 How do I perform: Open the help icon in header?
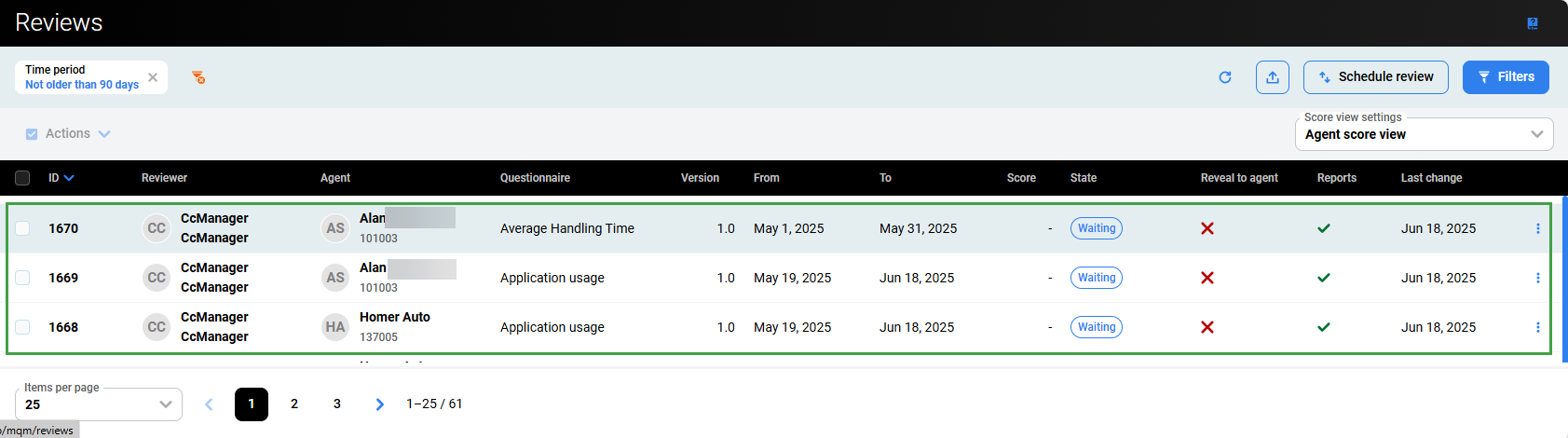1532,23
